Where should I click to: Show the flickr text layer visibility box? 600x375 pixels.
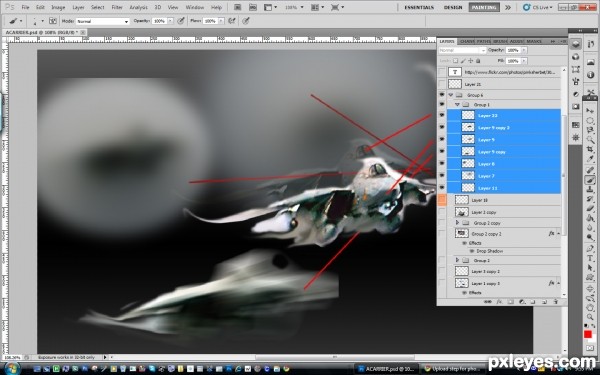tap(442, 72)
